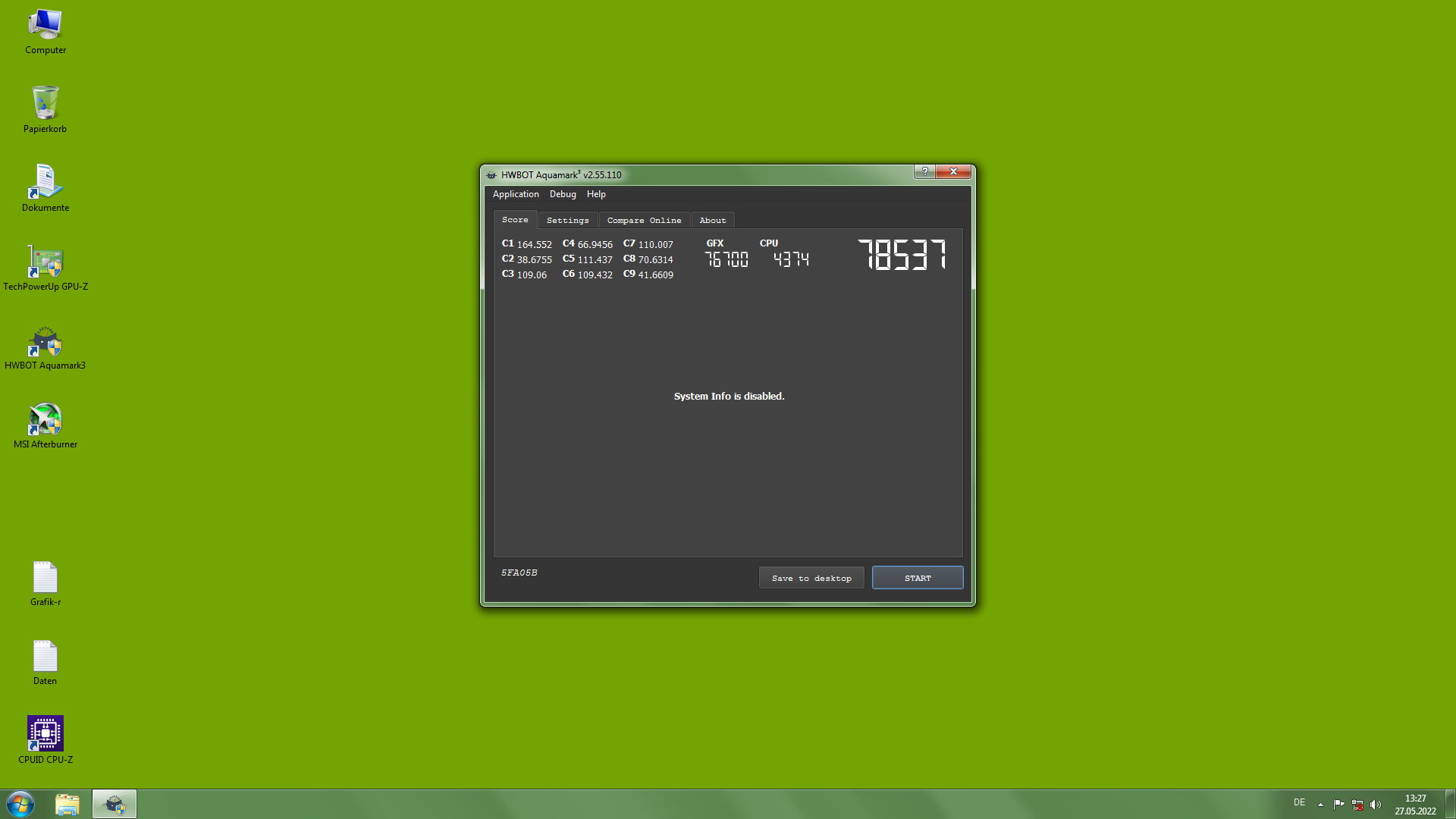The height and width of the screenshot is (819, 1456).
Task: Click the CPU score value
Action: (x=791, y=259)
